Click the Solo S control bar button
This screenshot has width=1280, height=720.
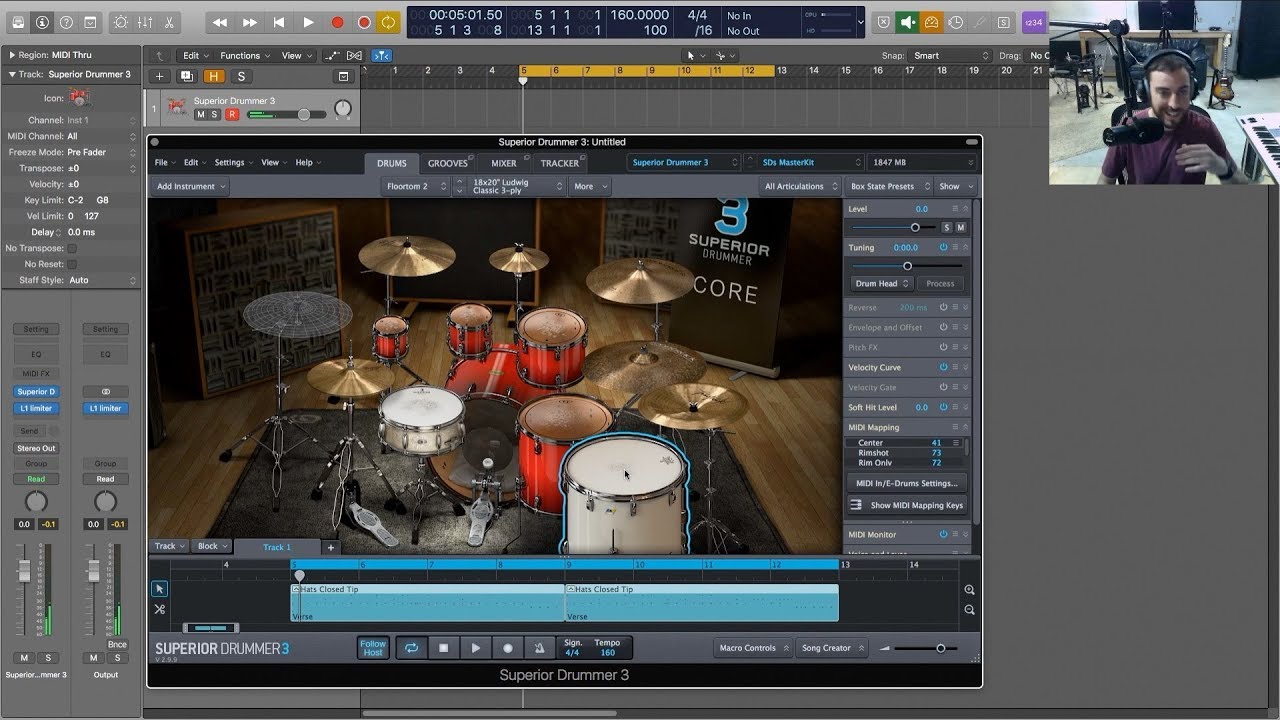(x=1004, y=21)
